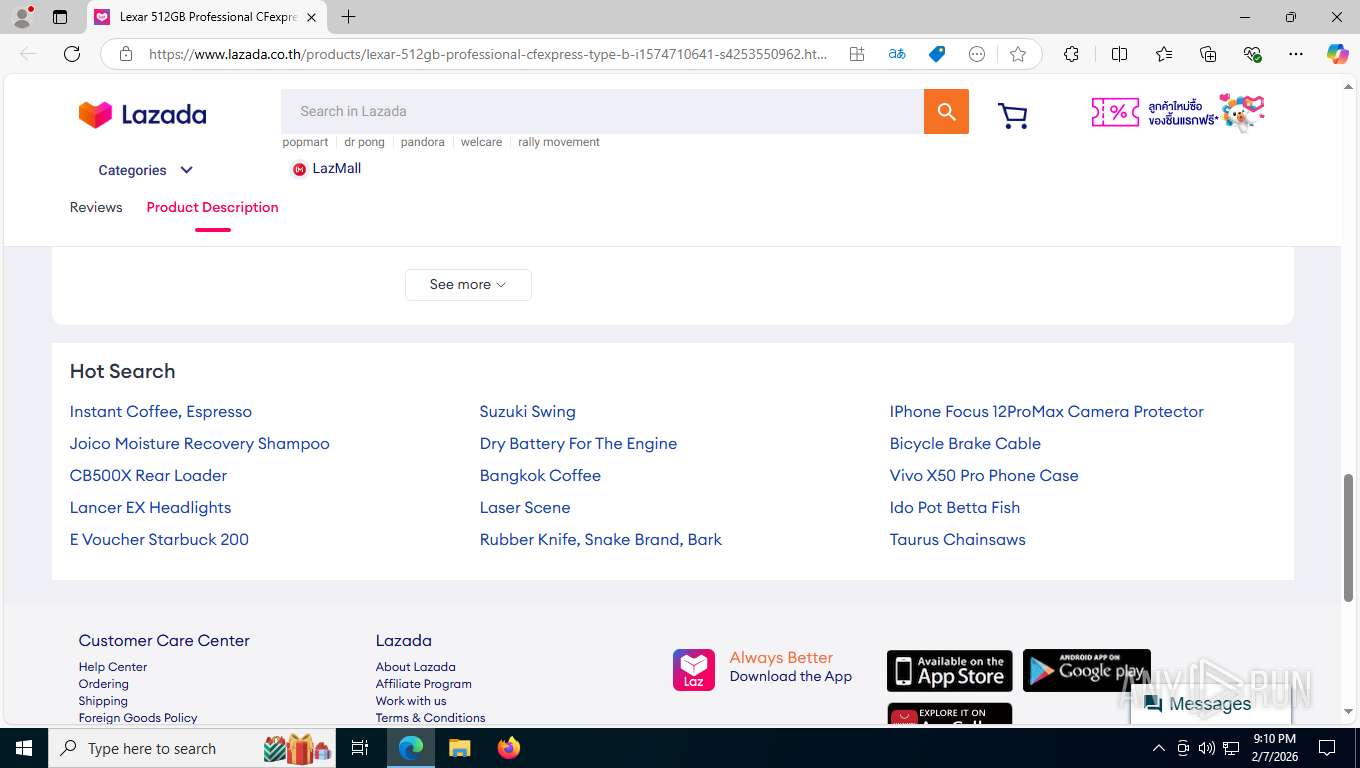Click suggested search popmart
The image size is (1360, 768).
click(305, 142)
